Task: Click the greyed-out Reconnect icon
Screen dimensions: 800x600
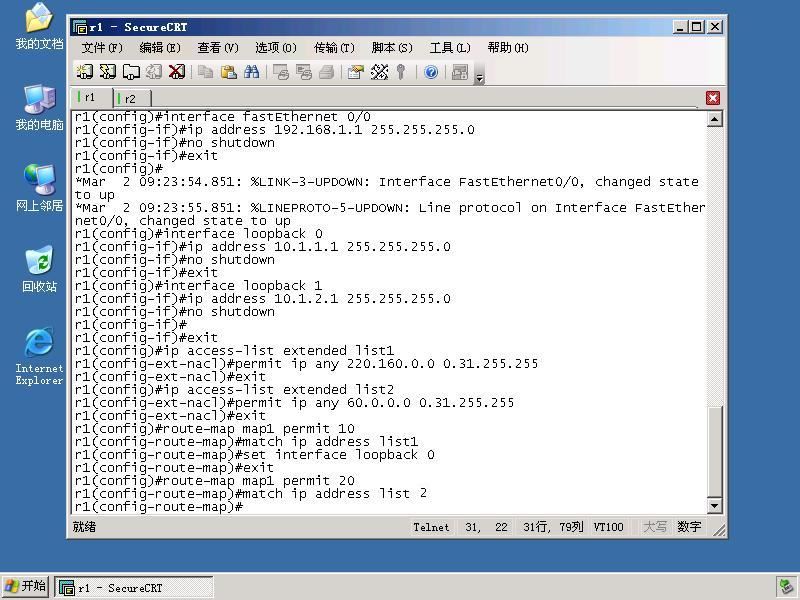Action: 154,72
